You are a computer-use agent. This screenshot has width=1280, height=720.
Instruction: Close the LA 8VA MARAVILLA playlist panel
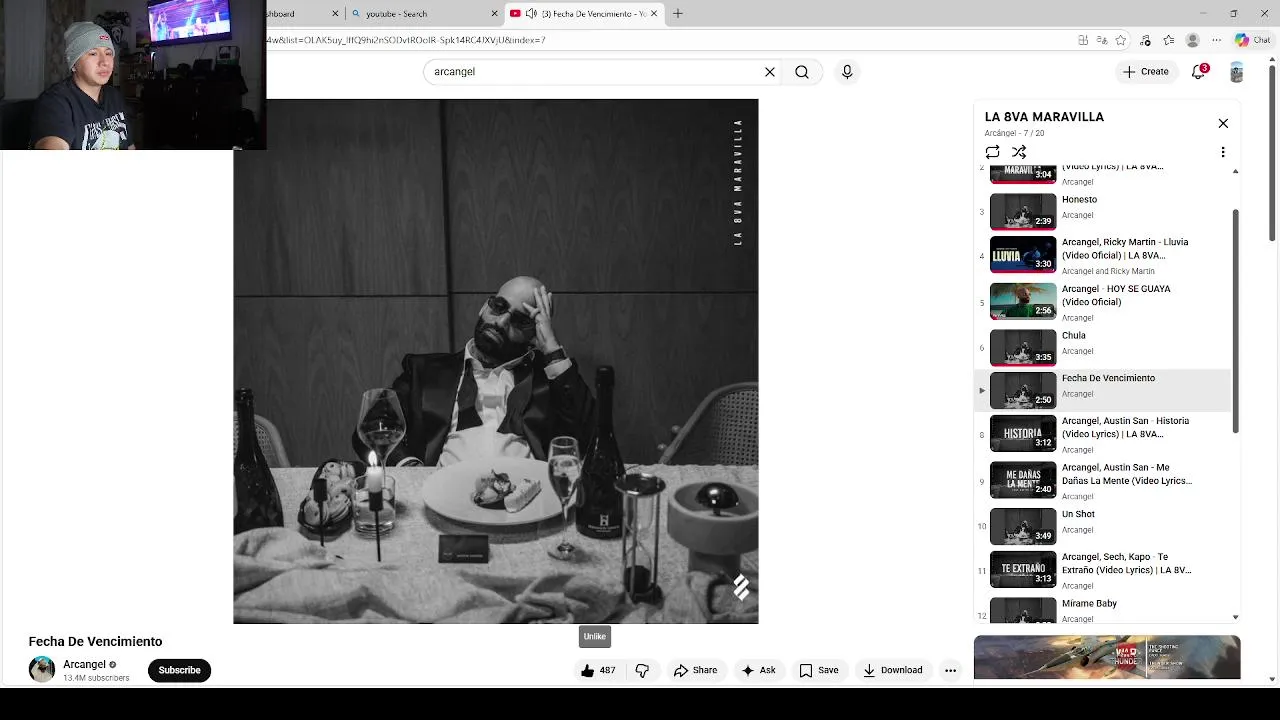pyautogui.click(x=1223, y=123)
